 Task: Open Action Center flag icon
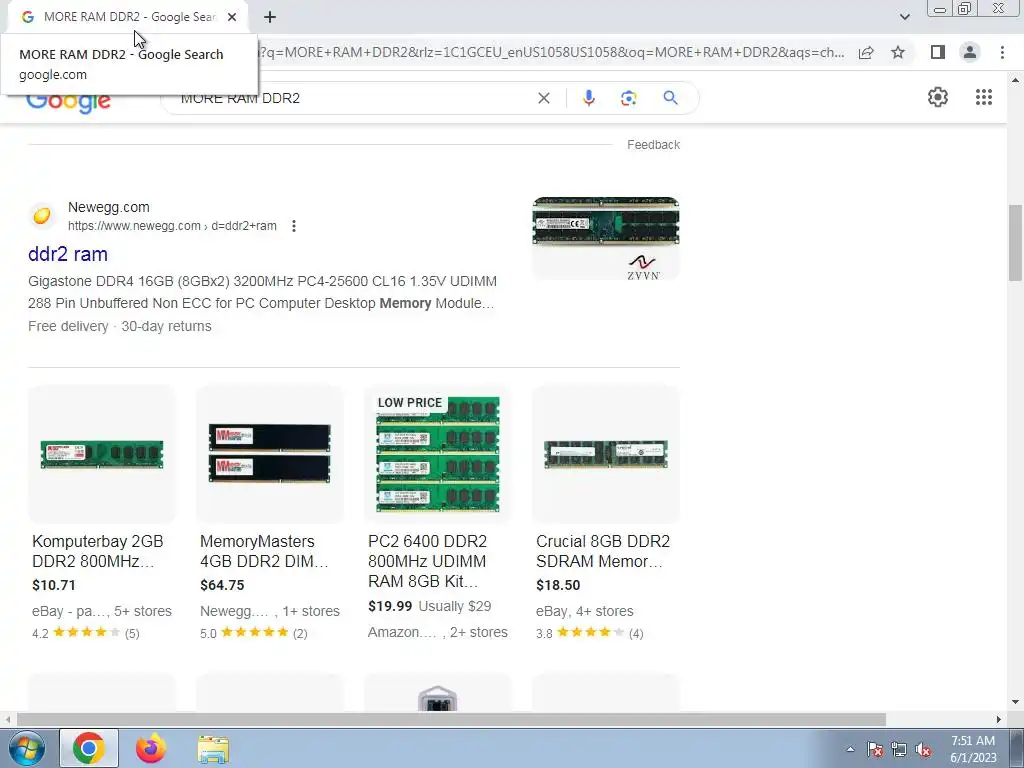pyautogui.click(x=875, y=749)
